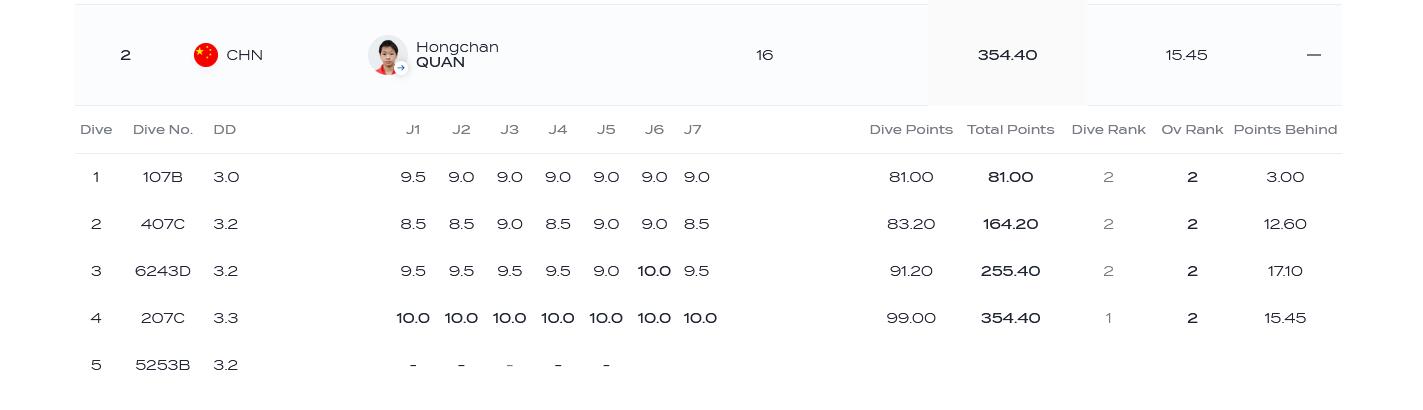
Task: Select dive number 5253B
Action: coord(162,365)
